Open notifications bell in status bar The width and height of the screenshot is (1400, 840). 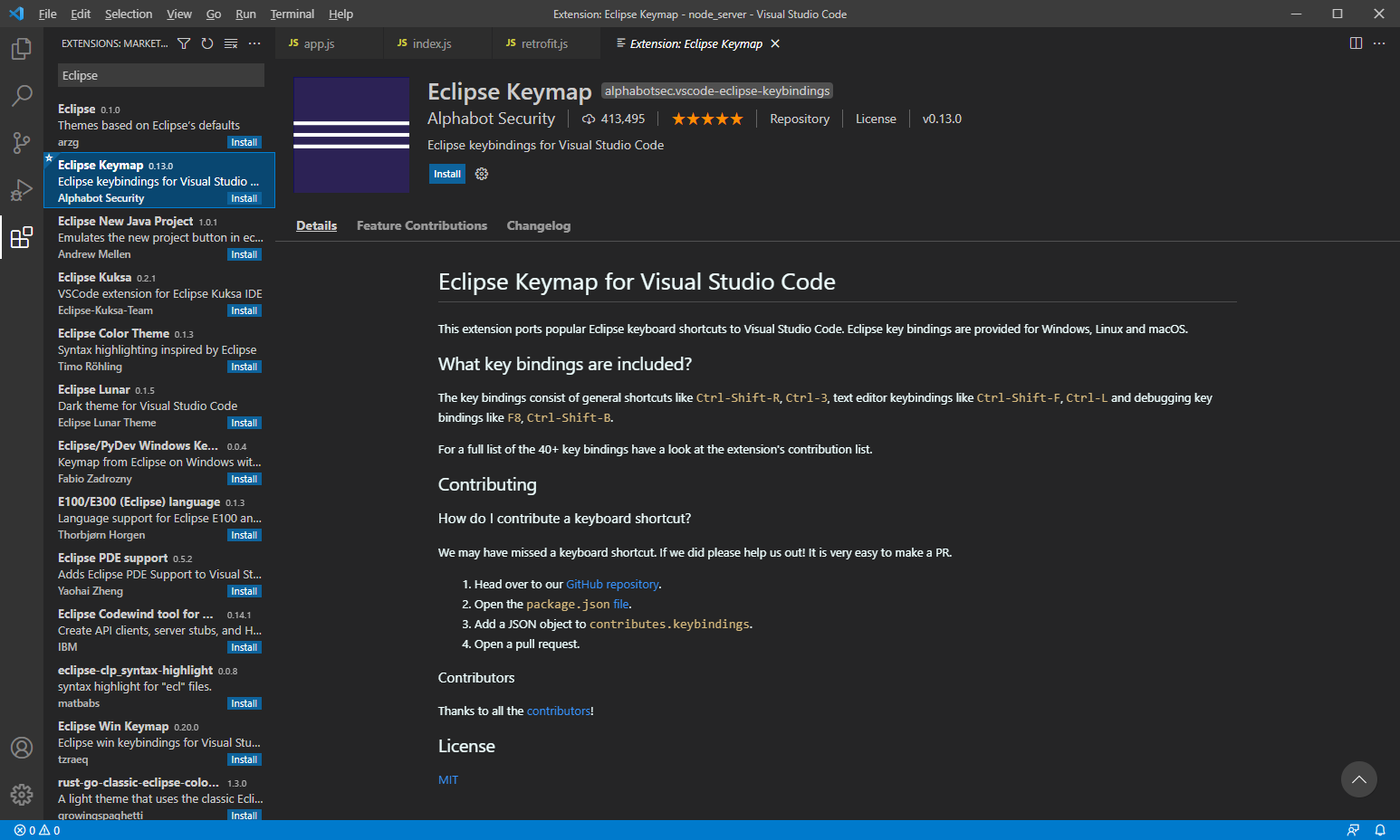coord(1380,830)
